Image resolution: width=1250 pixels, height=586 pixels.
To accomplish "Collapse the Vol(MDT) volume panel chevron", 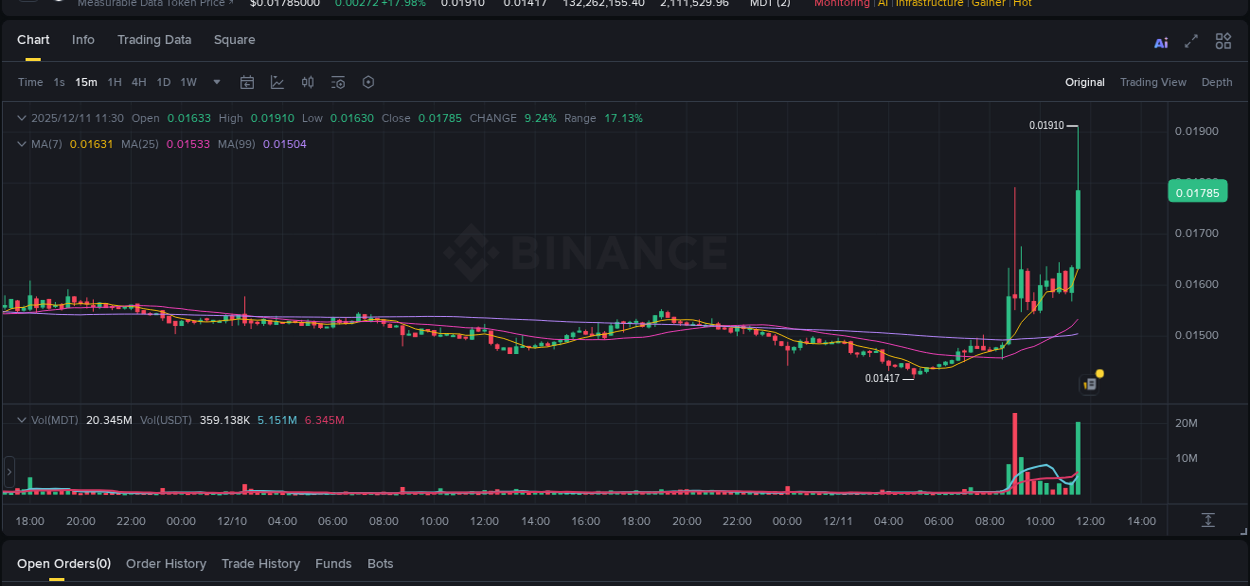I will pos(20,420).
